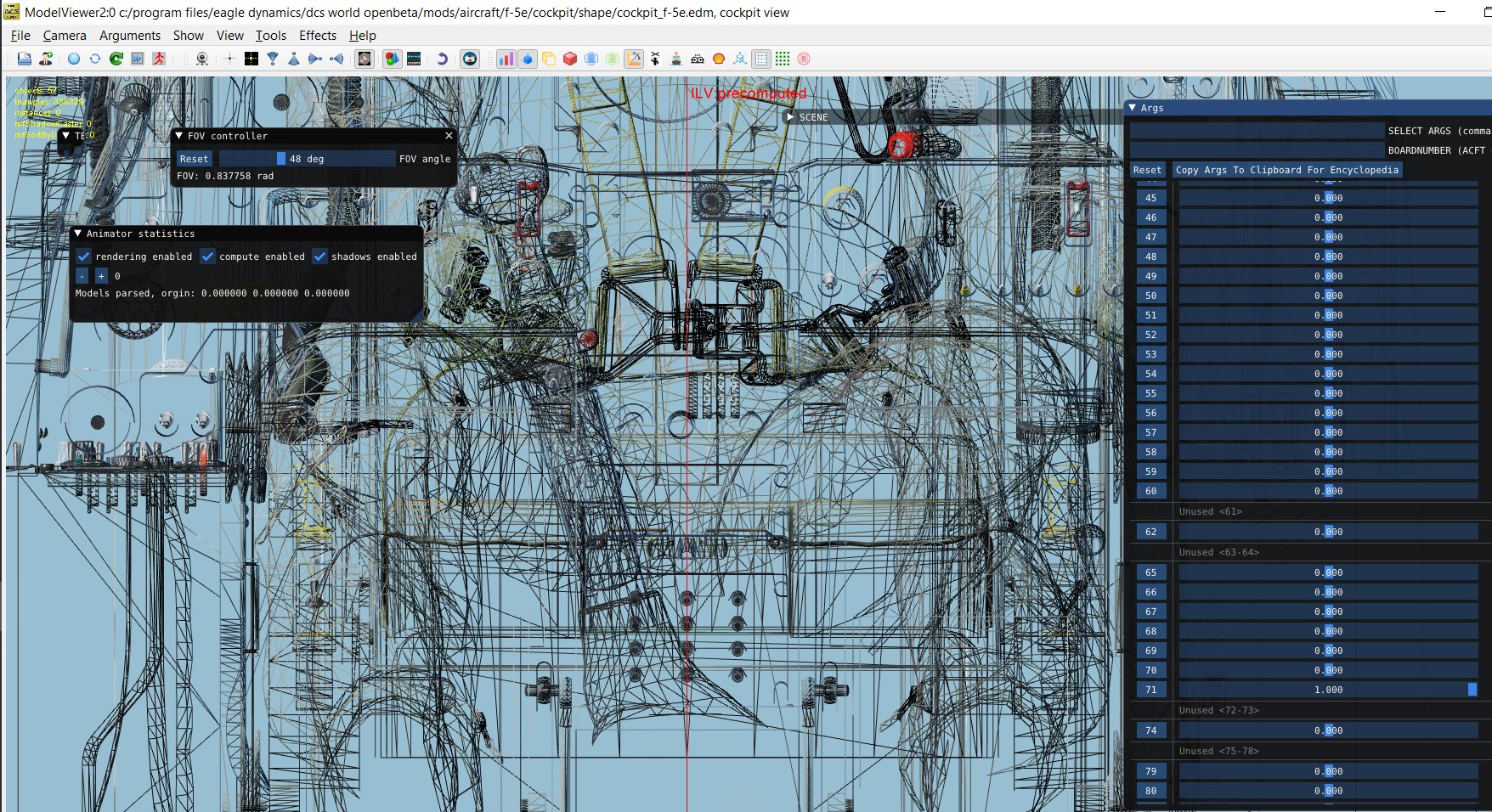1492x812 pixels.
Task: Click the green reload model icon
Action: tap(116, 59)
